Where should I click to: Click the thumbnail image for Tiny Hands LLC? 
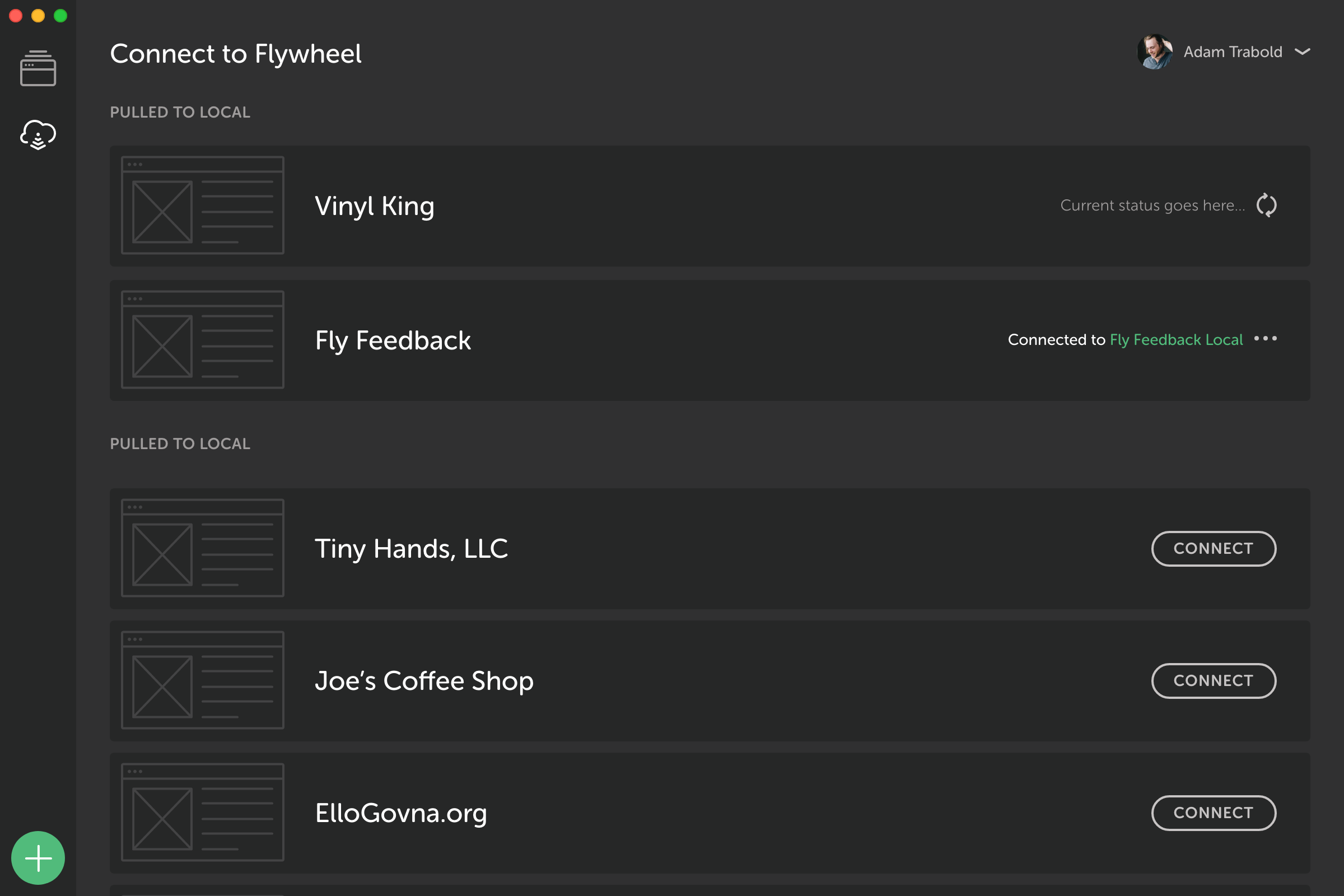click(x=200, y=548)
